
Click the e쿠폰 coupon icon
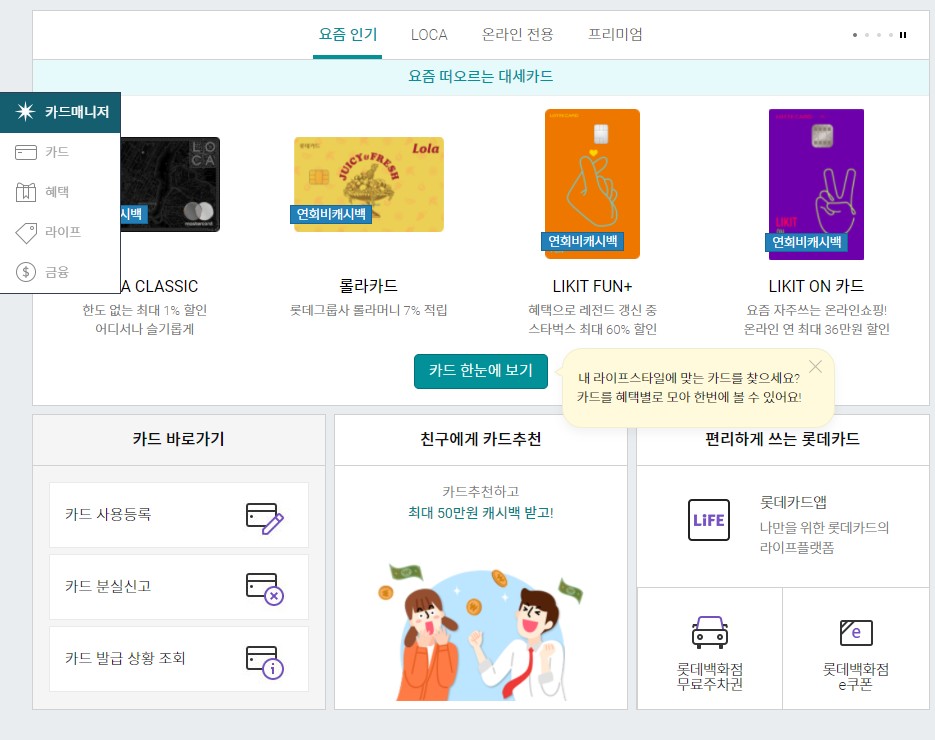coord(856,633)
